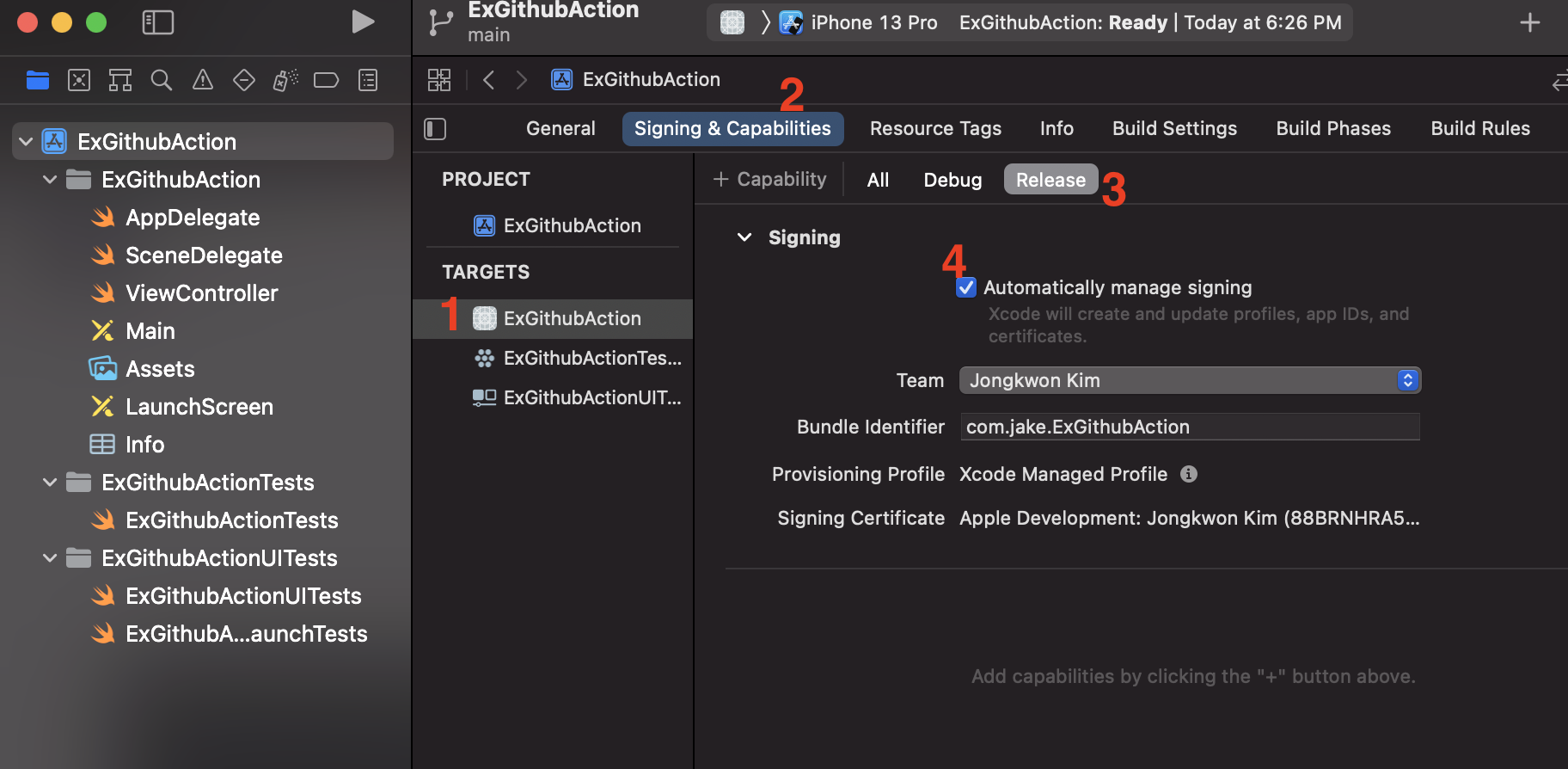This screenshot has height=769, width=1568.
Task: Open the LaunchScreen storyboard
Action: coord(199,407)
